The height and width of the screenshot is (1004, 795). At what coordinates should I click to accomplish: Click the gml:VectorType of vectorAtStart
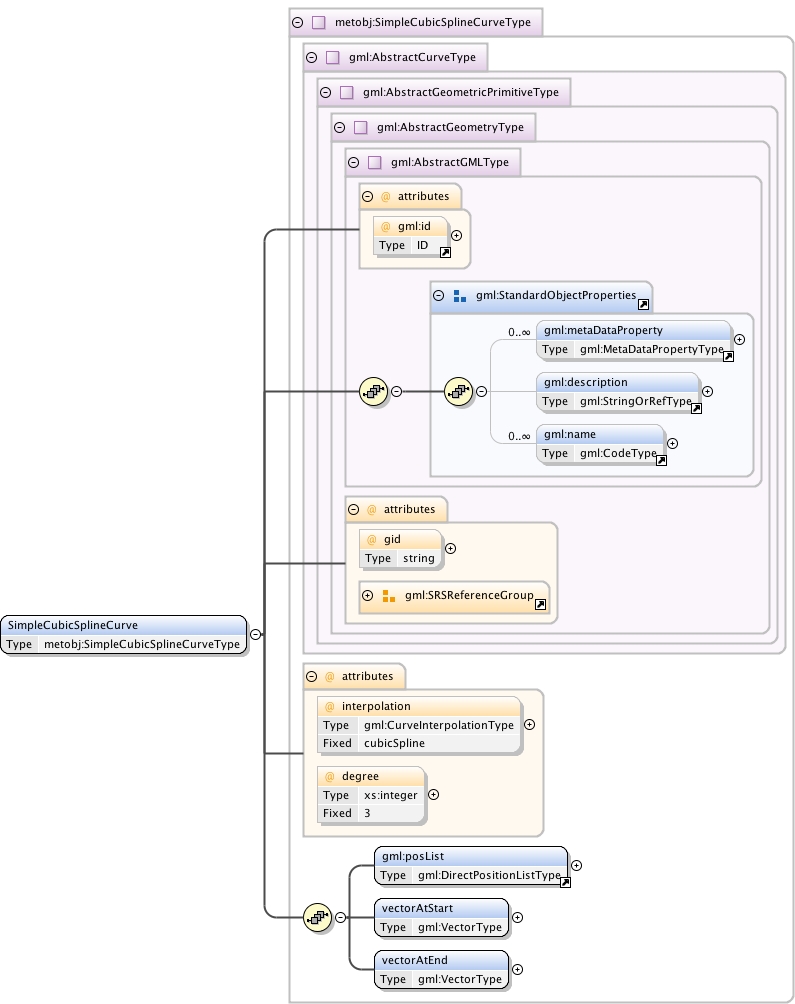point(460,927)
